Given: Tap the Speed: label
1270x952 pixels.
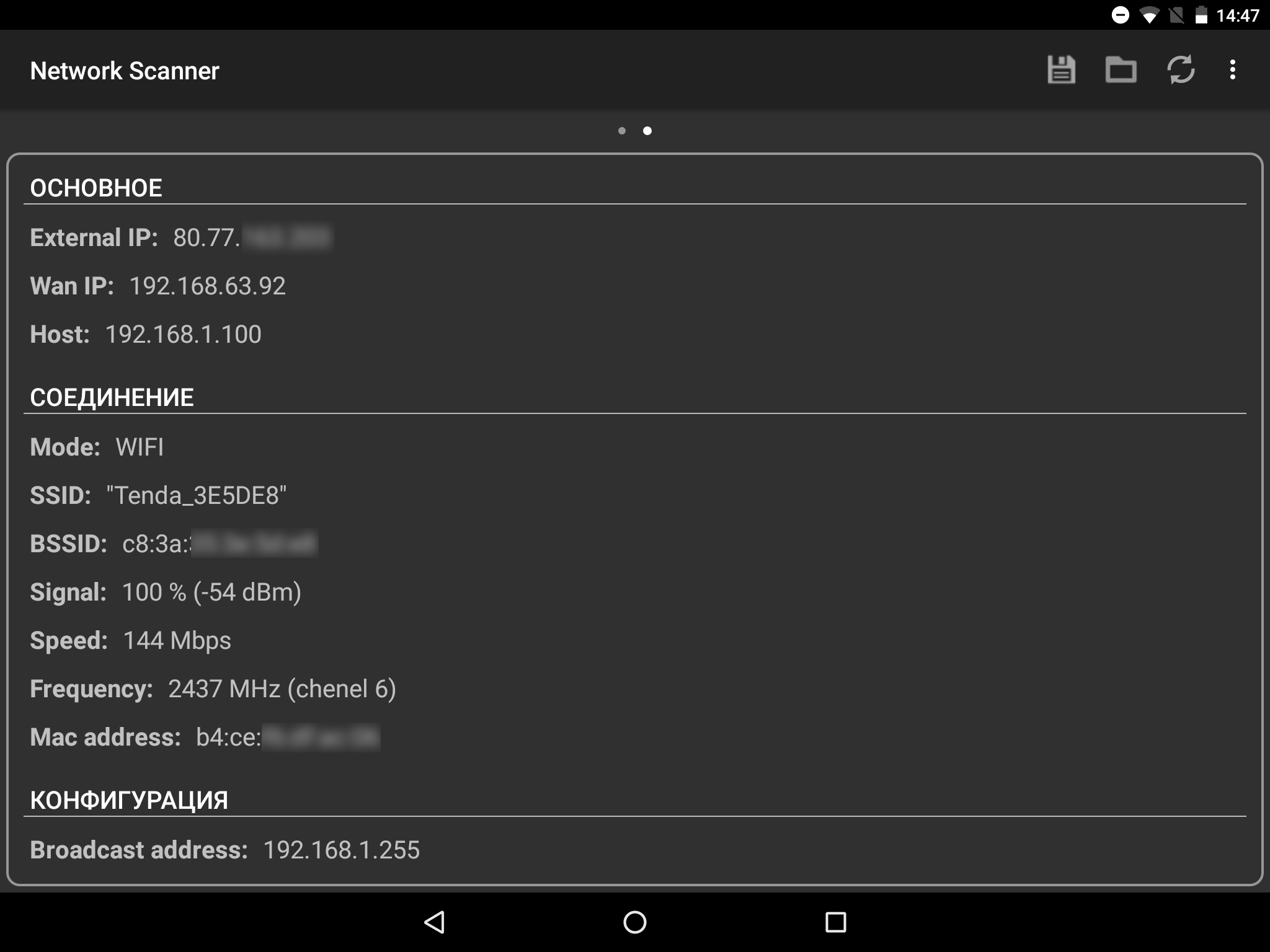Looking at the screenshot, I should [x=69, y=640].
